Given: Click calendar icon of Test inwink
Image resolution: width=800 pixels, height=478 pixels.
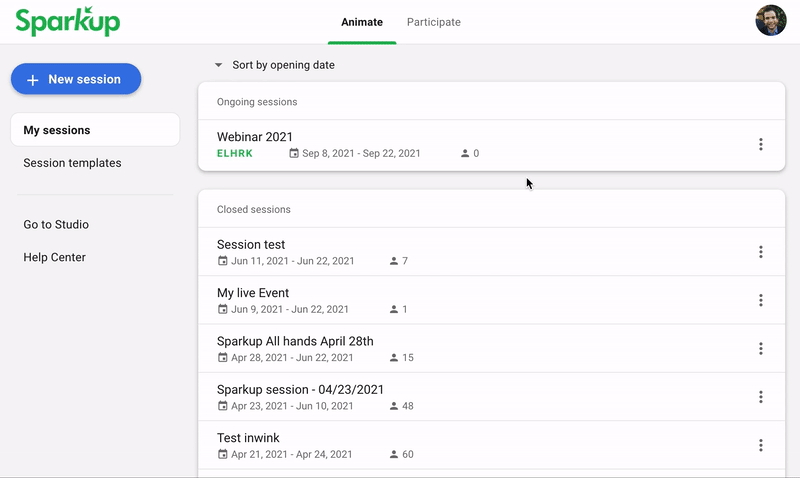Looking at the screenshot, I should (222, 454).
